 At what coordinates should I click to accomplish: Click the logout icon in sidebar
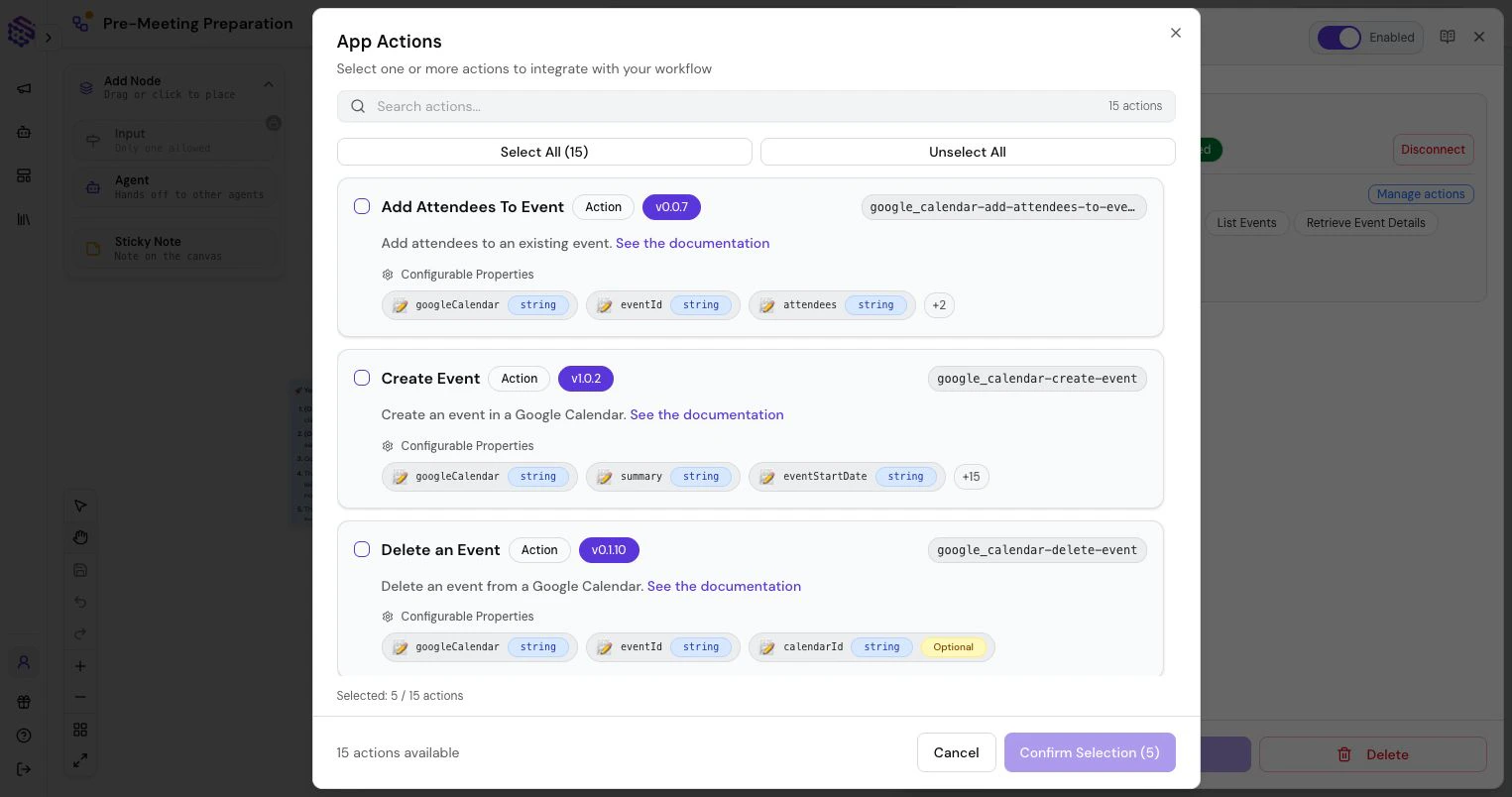(24, 769)
